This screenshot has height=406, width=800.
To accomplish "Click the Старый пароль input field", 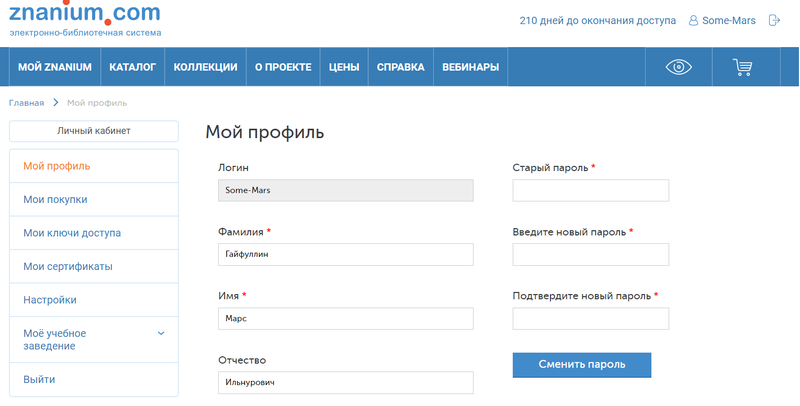I will coord(590,191).
